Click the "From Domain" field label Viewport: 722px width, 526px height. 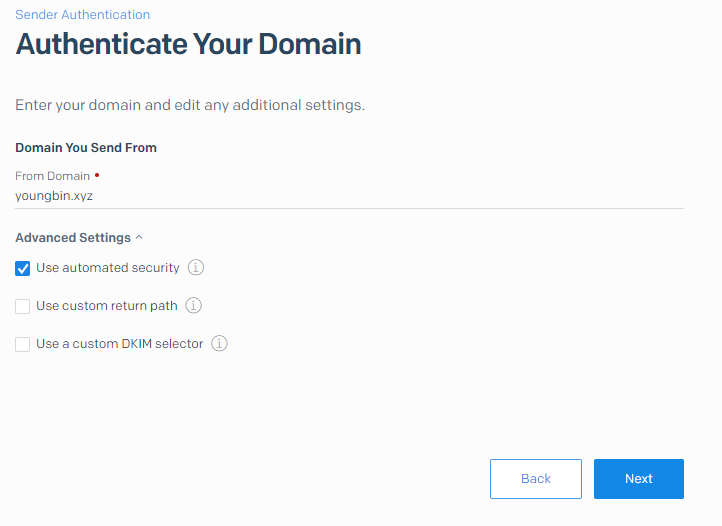[52, 176]
